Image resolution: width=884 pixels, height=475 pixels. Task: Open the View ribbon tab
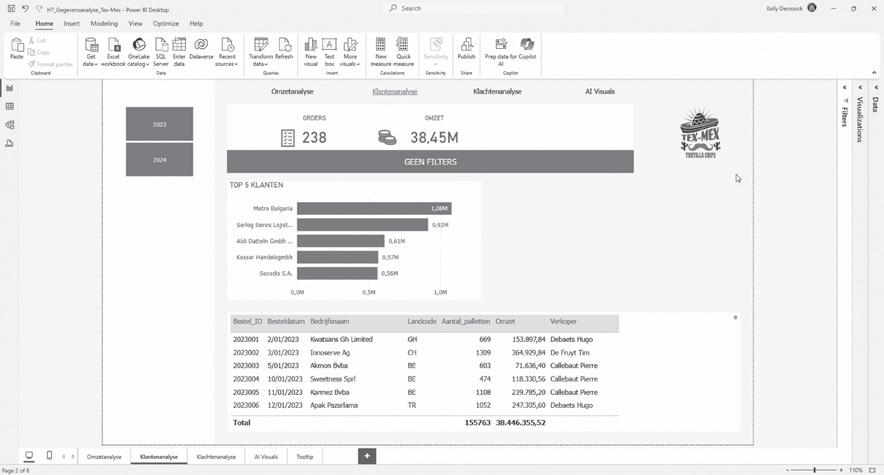tap(135, 24)
